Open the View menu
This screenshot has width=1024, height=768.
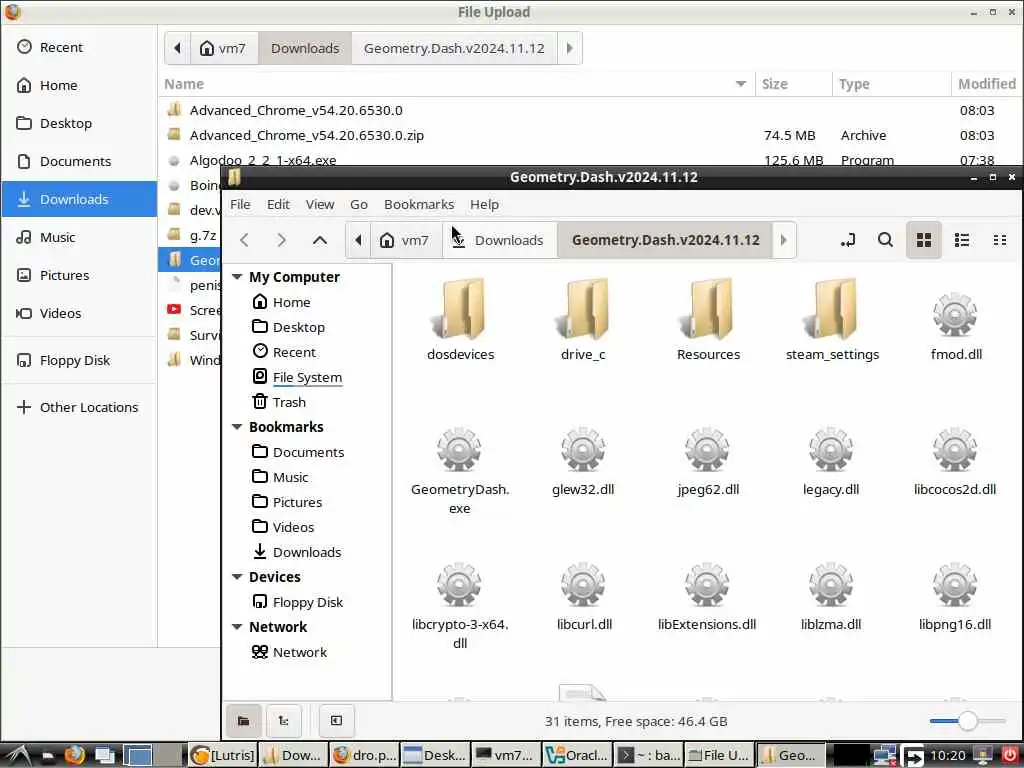coord(320,204)
